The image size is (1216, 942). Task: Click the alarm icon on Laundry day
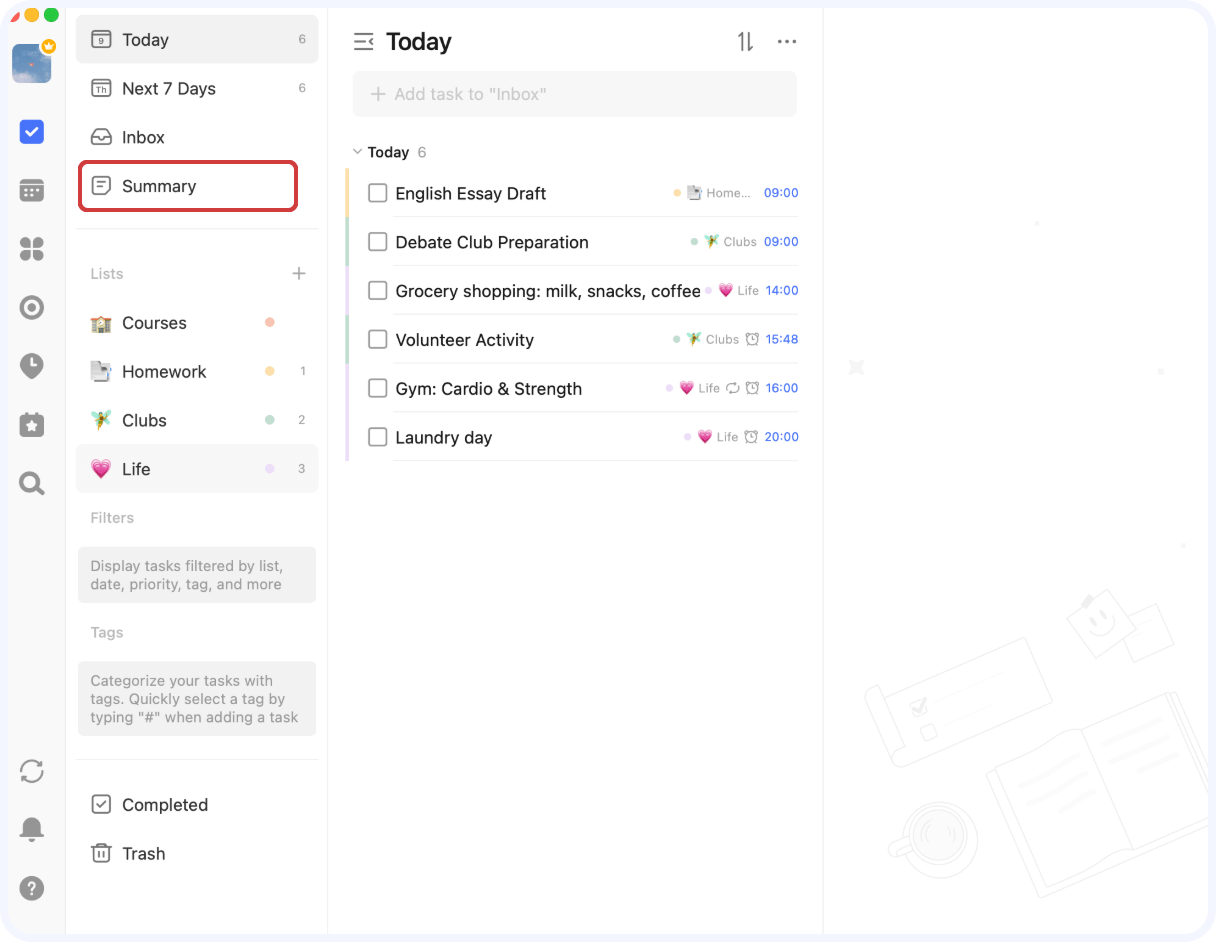tap(751, 437)
